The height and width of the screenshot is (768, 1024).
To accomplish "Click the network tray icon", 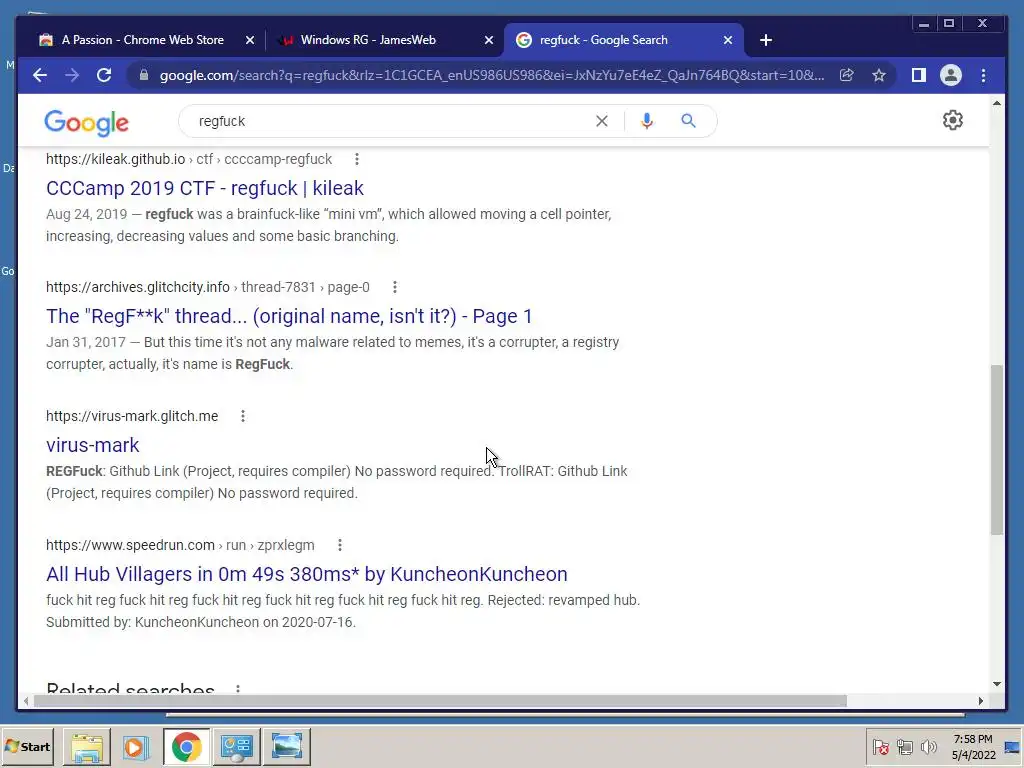I will tap(904, 746).
